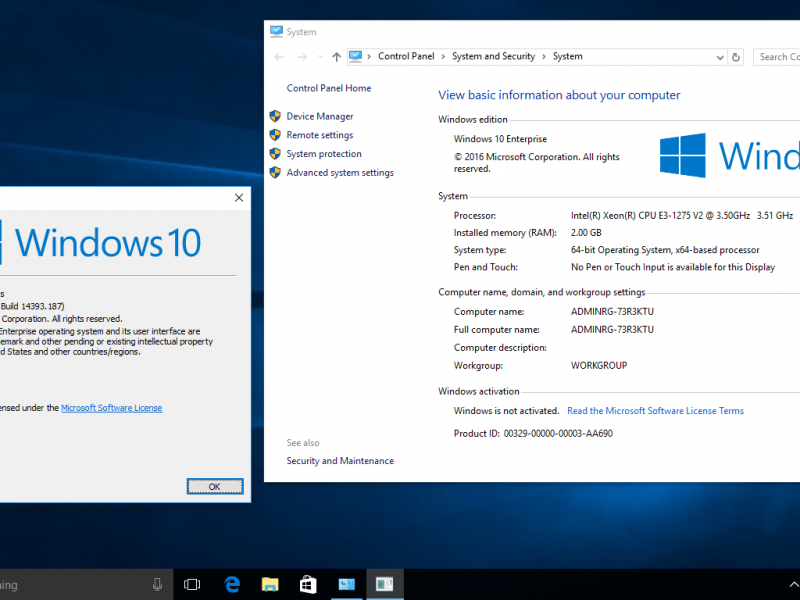Expand the chevron before System breadcrumb
Screen dimensions: 800x600
[544, 57]
